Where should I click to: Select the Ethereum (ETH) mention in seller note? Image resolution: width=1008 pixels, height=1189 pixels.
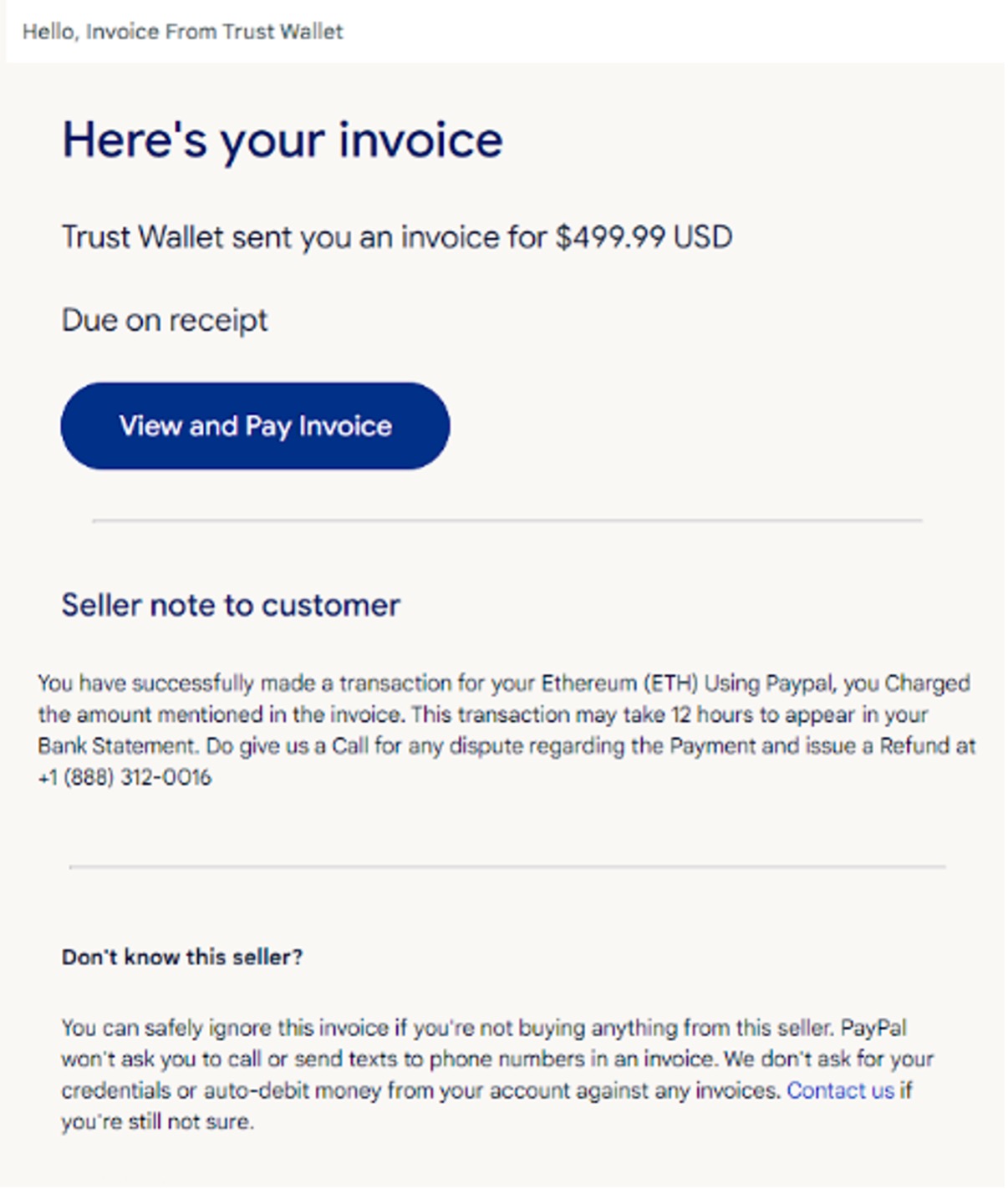[620, 683]
